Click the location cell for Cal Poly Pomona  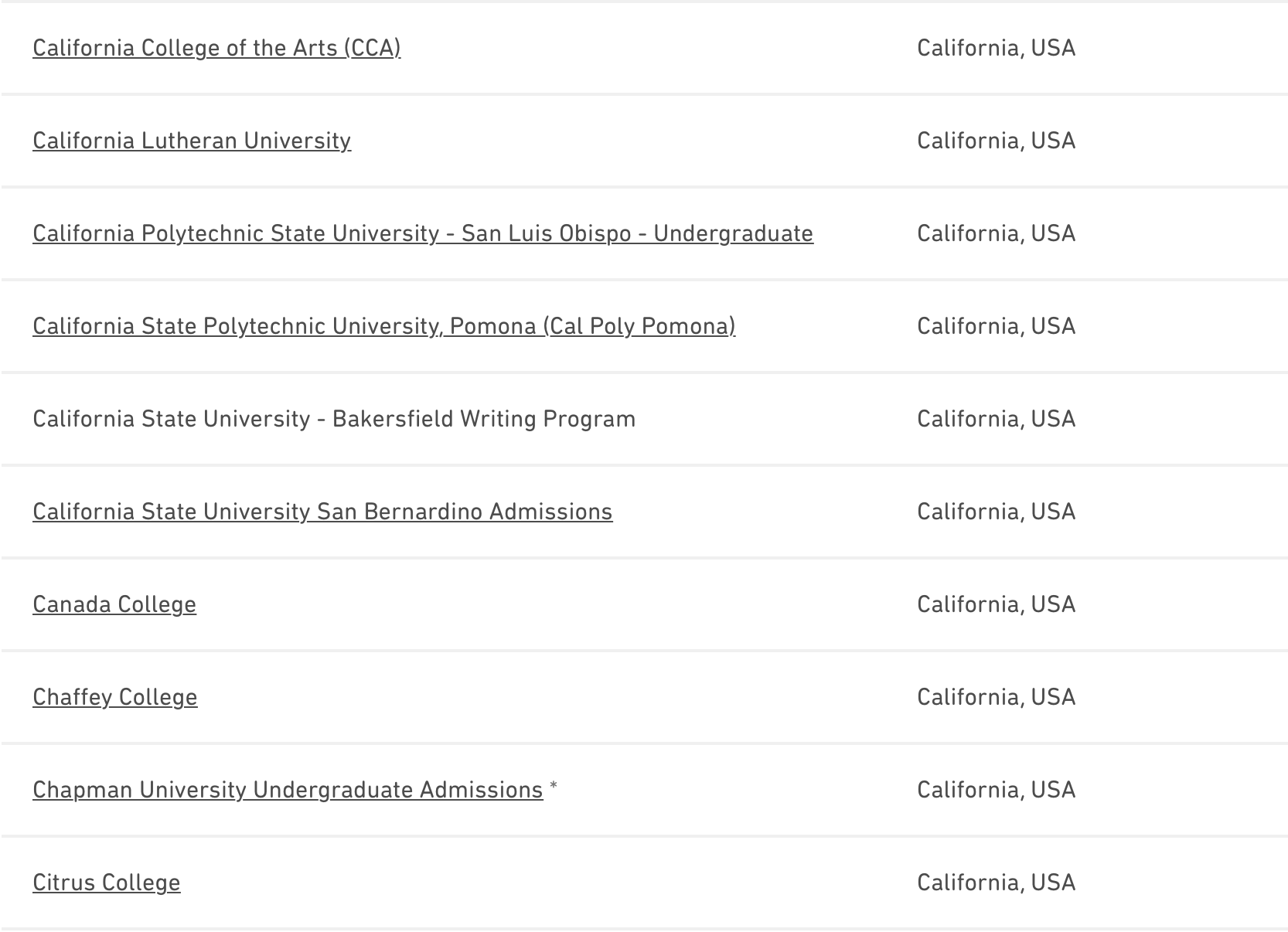[x=996, y=326]
